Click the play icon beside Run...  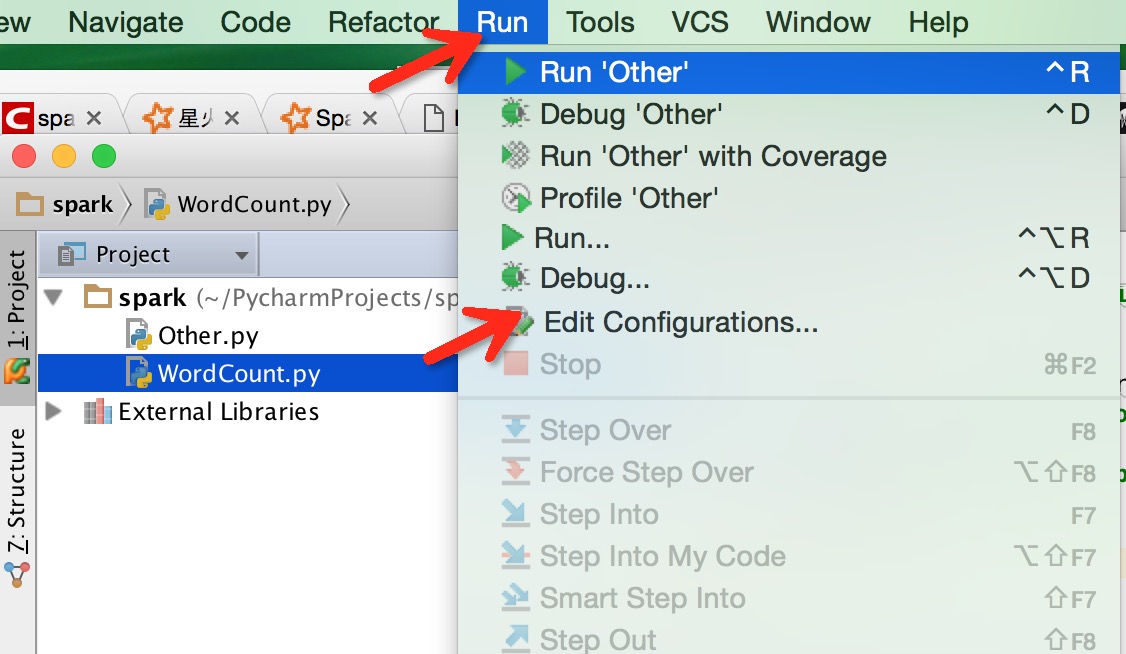[x=512, y=238]
